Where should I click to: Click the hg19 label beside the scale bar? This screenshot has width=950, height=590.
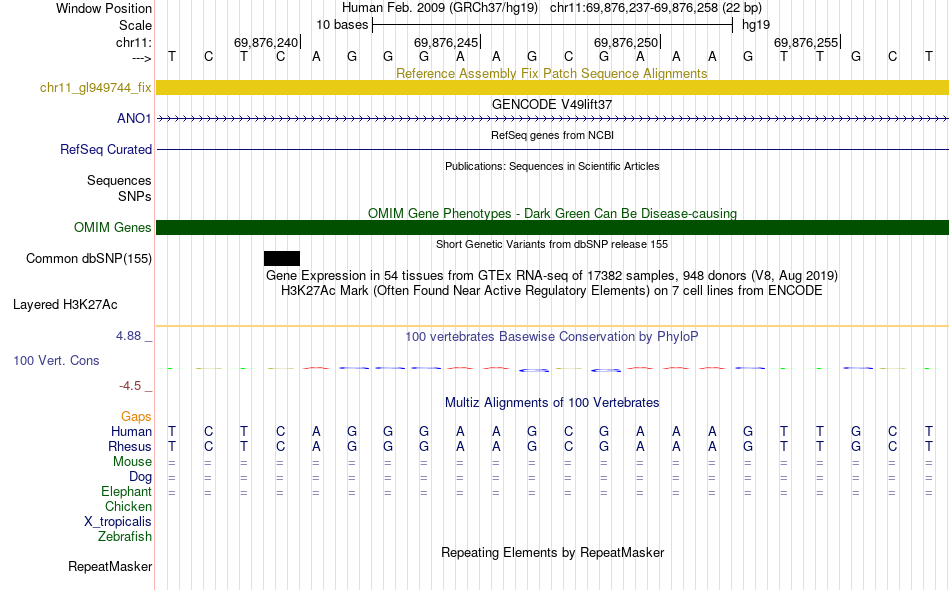tap(756, 25)
